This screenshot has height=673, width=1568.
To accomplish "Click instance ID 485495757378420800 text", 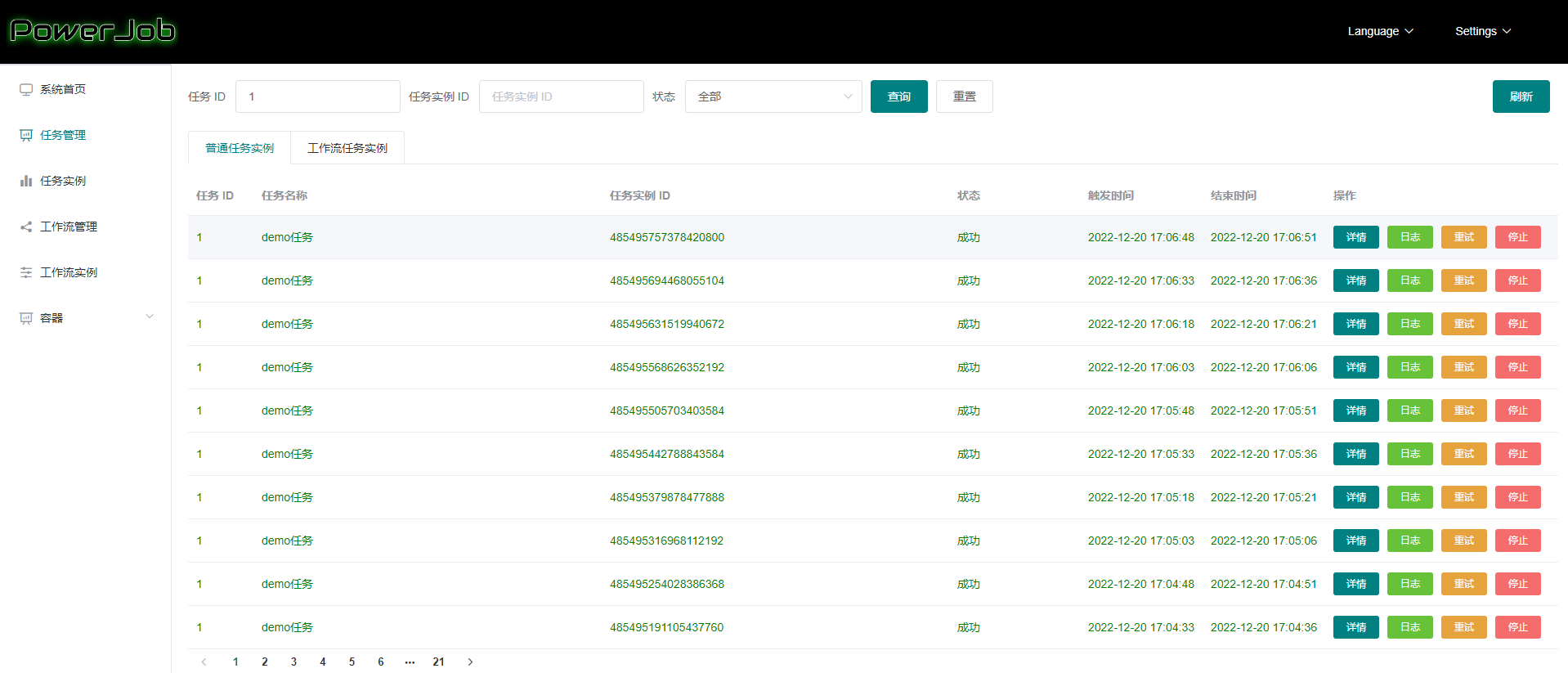I will coord(667,237).
